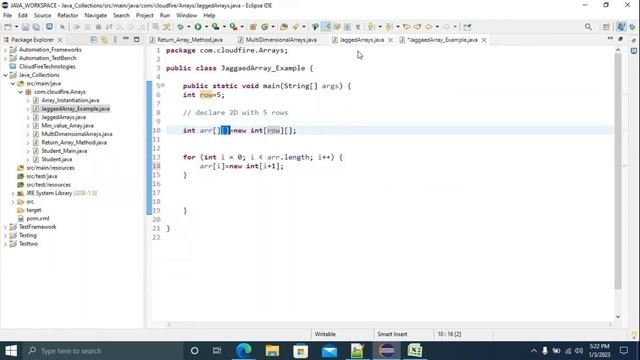640x360 pixels.
Task: Click the New file toolbar icon
Action: pyautogui.click(x=8, y=27)
